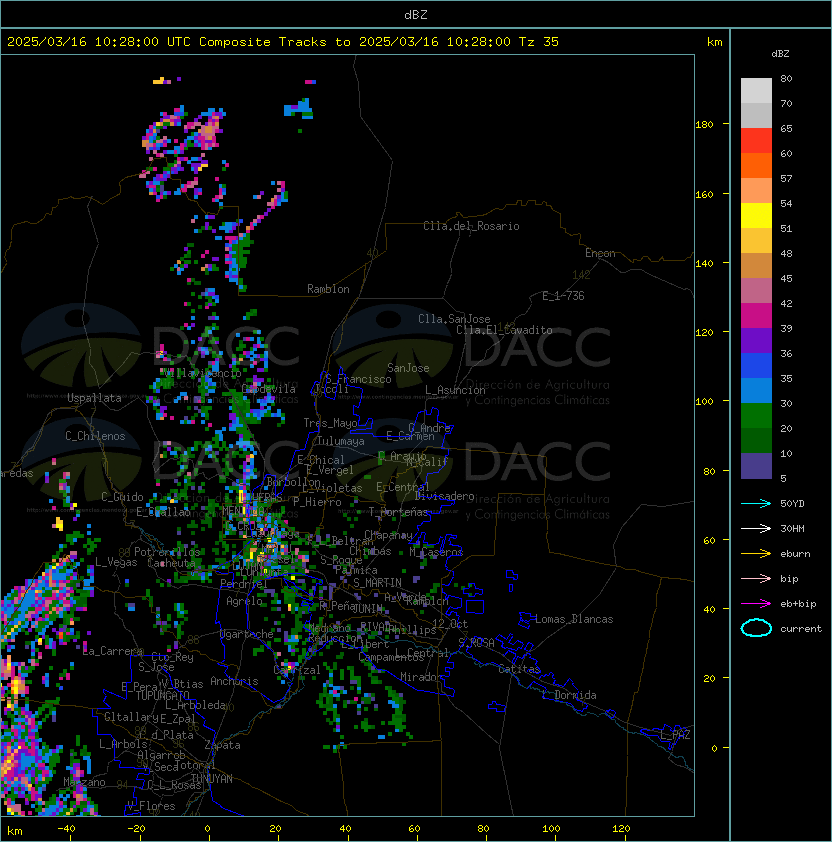Pick the bright yellow 51-54 dBZ swatch
Image resolution: width=832 pixels, height=842 pixels.
[x=756, y=216]
